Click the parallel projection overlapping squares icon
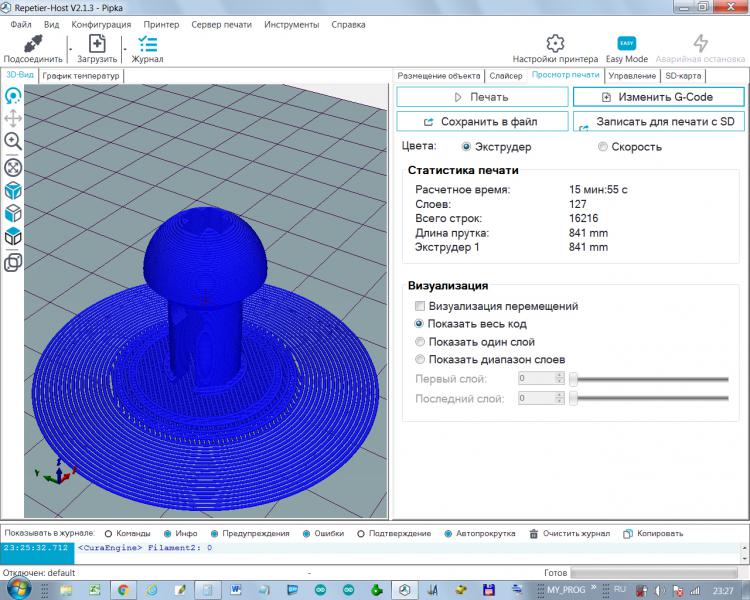 coord(14,262)
